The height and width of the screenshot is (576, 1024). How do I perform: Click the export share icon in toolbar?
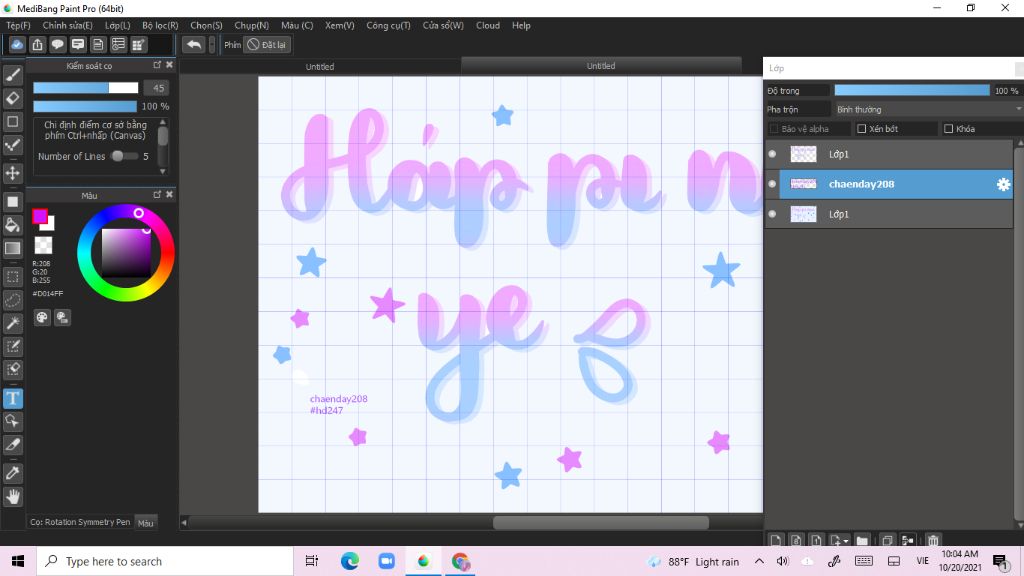37,44
